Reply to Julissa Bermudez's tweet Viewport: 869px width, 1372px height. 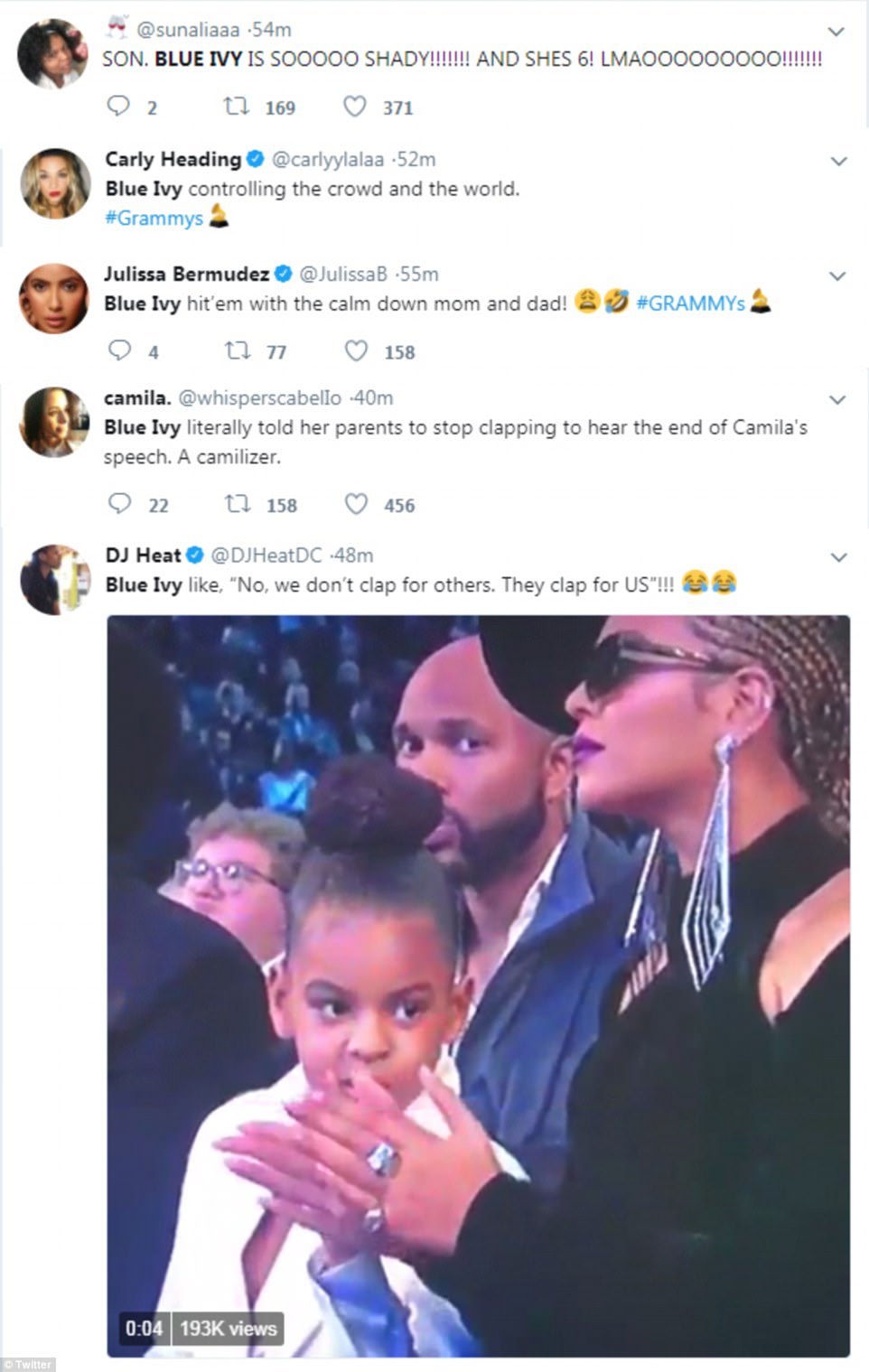pyautogui.click(x=120, y=350)
